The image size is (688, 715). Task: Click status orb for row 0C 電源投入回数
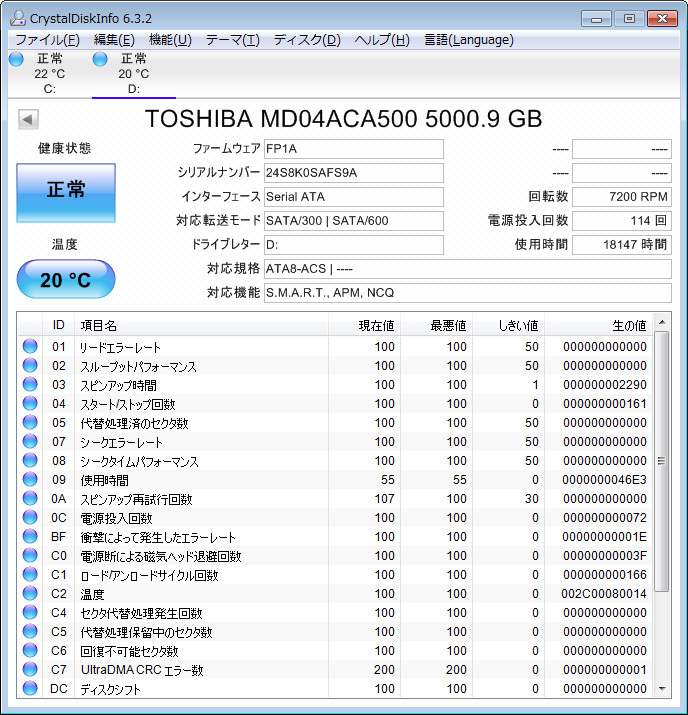point(30,517)
